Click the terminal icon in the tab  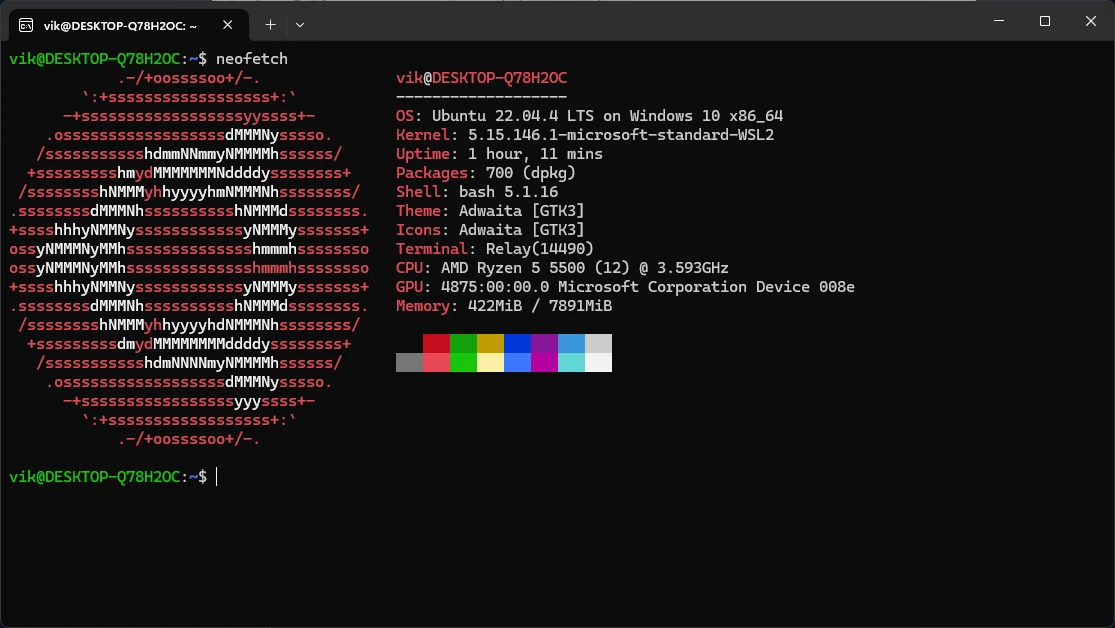point(26,26)
